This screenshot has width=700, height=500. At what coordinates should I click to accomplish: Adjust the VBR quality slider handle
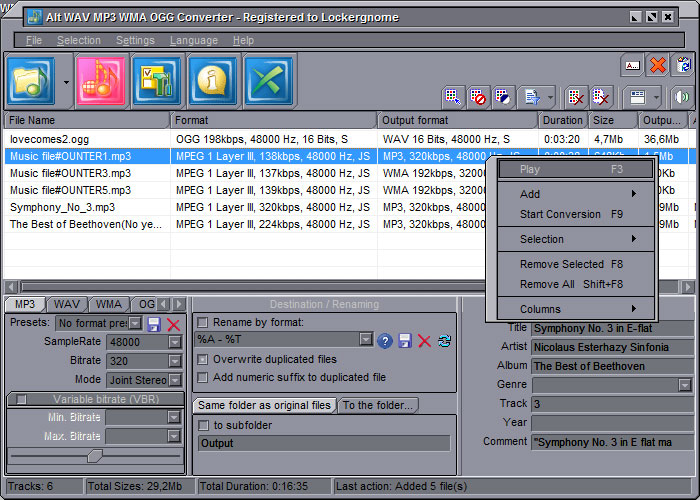(x=94, y=456)
